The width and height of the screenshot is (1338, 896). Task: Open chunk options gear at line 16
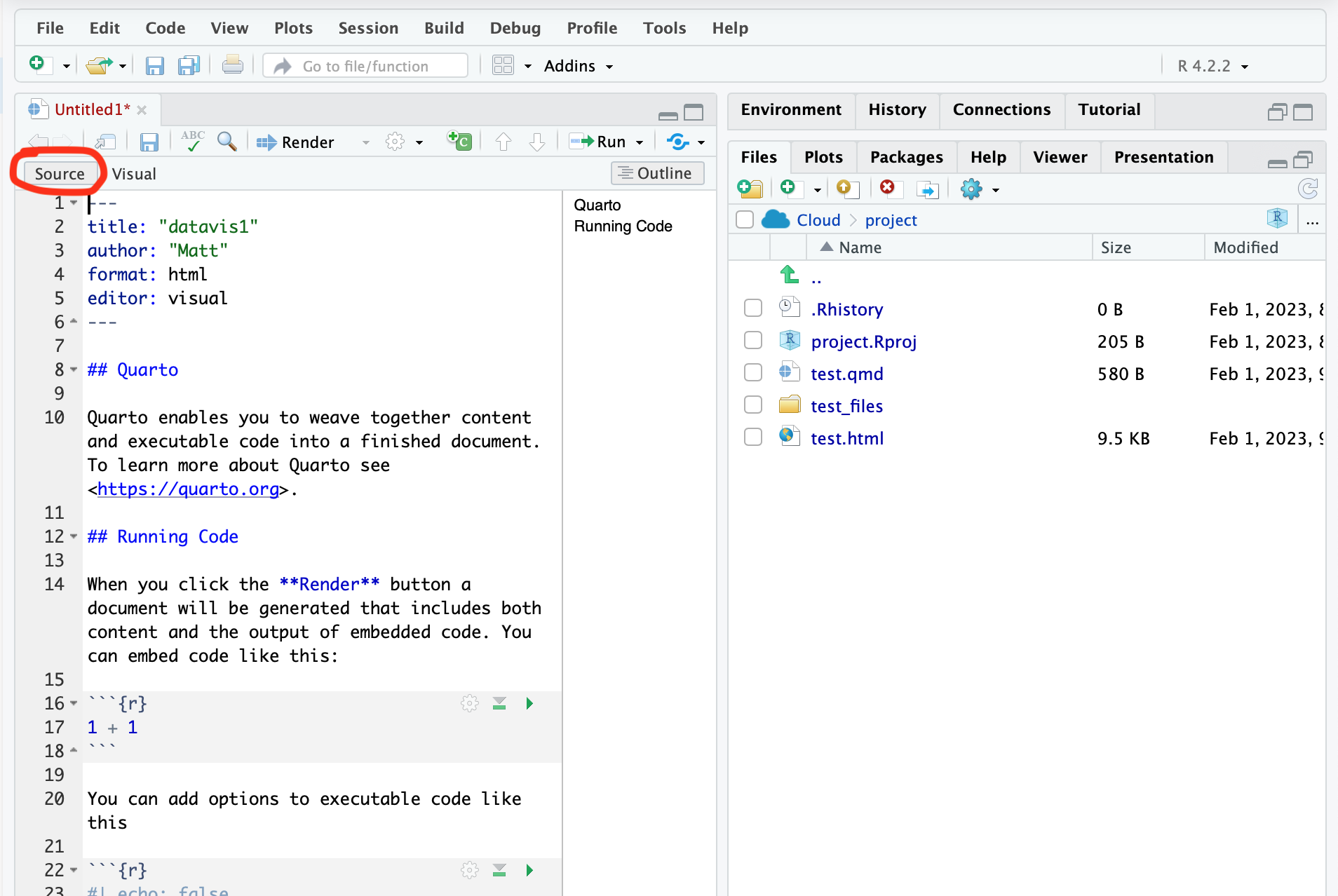click(470, 703)
